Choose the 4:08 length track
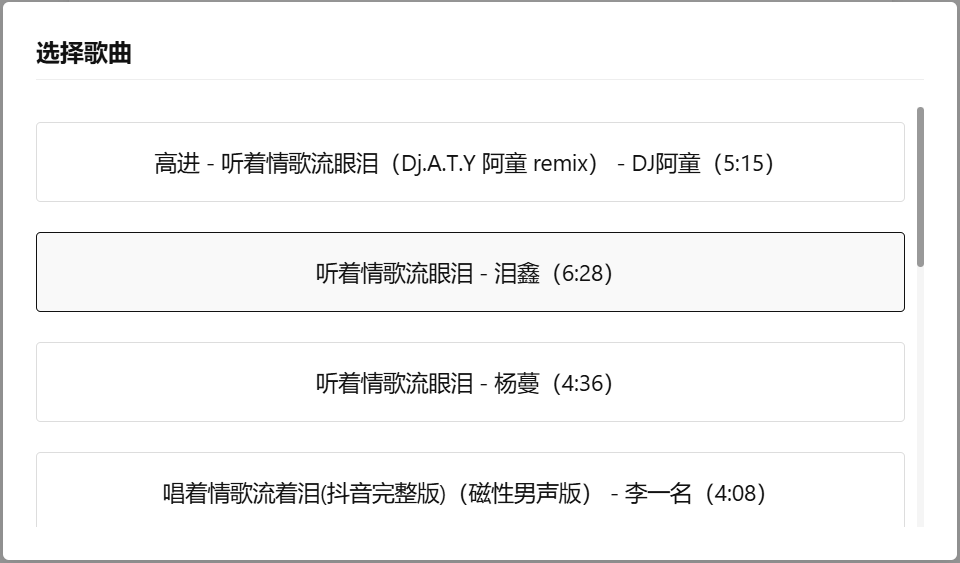The height and width of the screenshot is (563, 960). (x=470, y=492)
